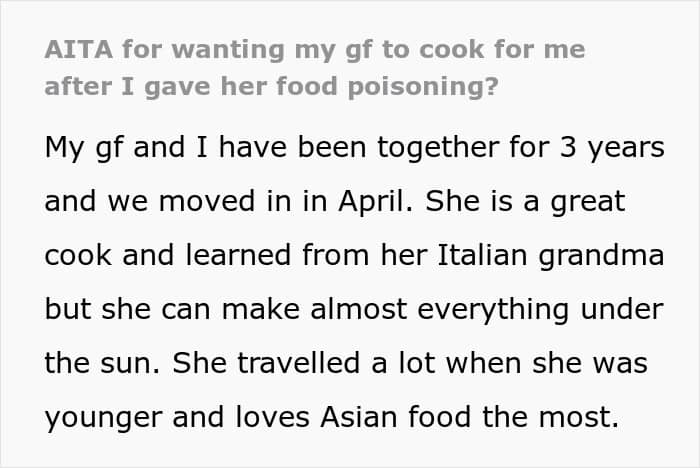The width and height of the screenshot is (700, 468).
Task: Click the post title beginning with AITA
Action: click(315, 68)
